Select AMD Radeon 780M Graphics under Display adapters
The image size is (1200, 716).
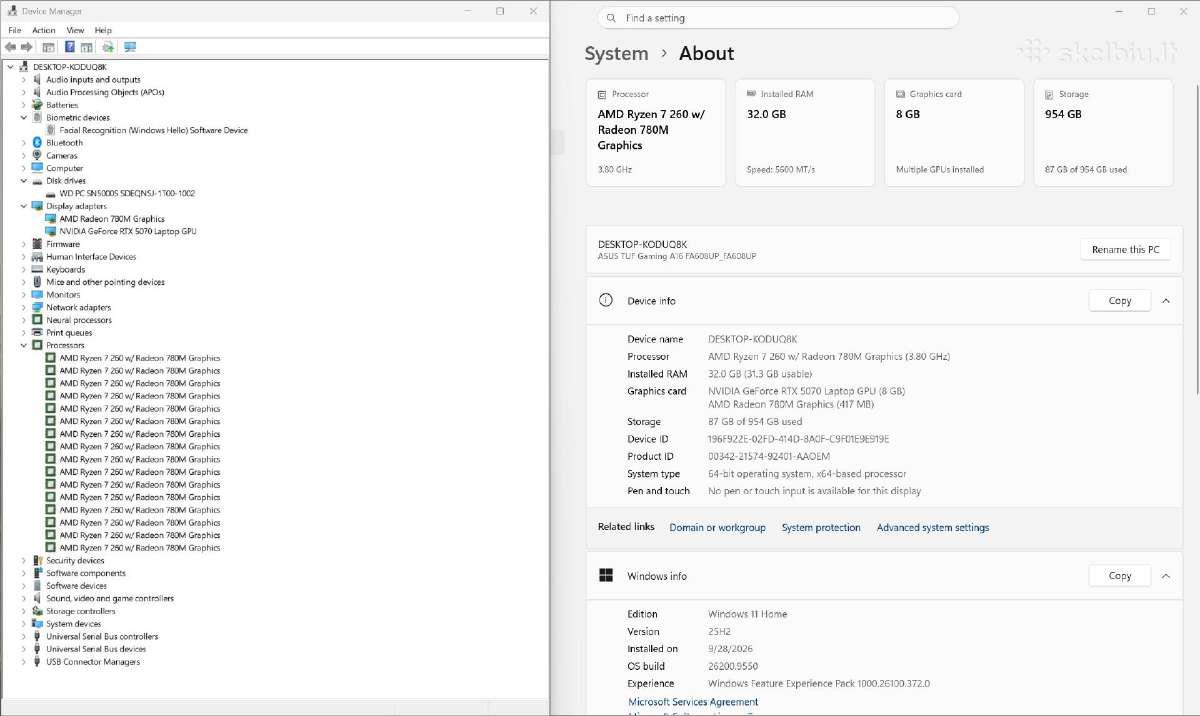112,219
